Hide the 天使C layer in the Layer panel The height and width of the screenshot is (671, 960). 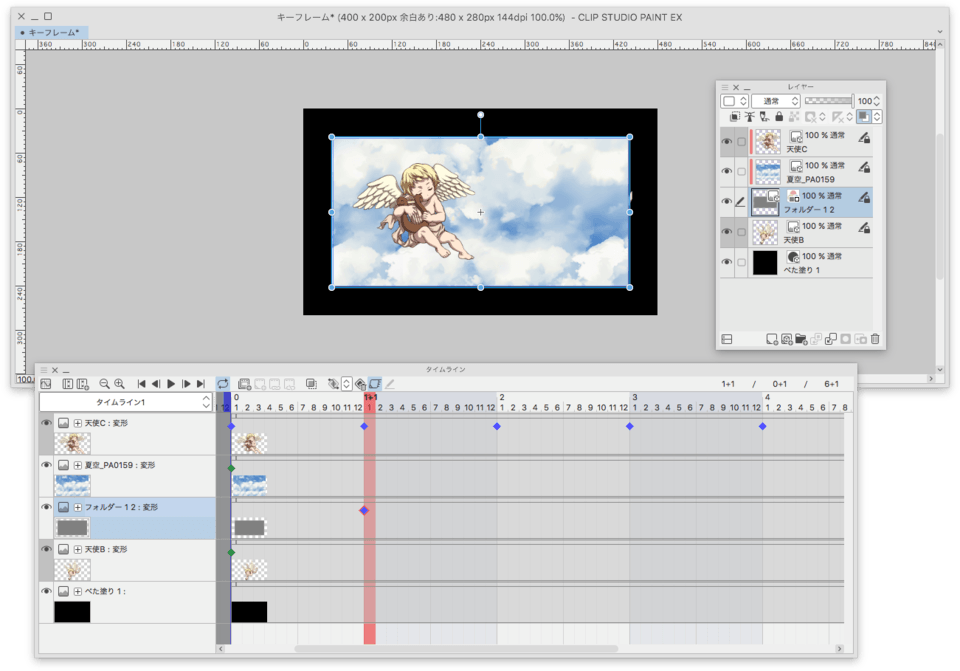[x=726, y=142]
